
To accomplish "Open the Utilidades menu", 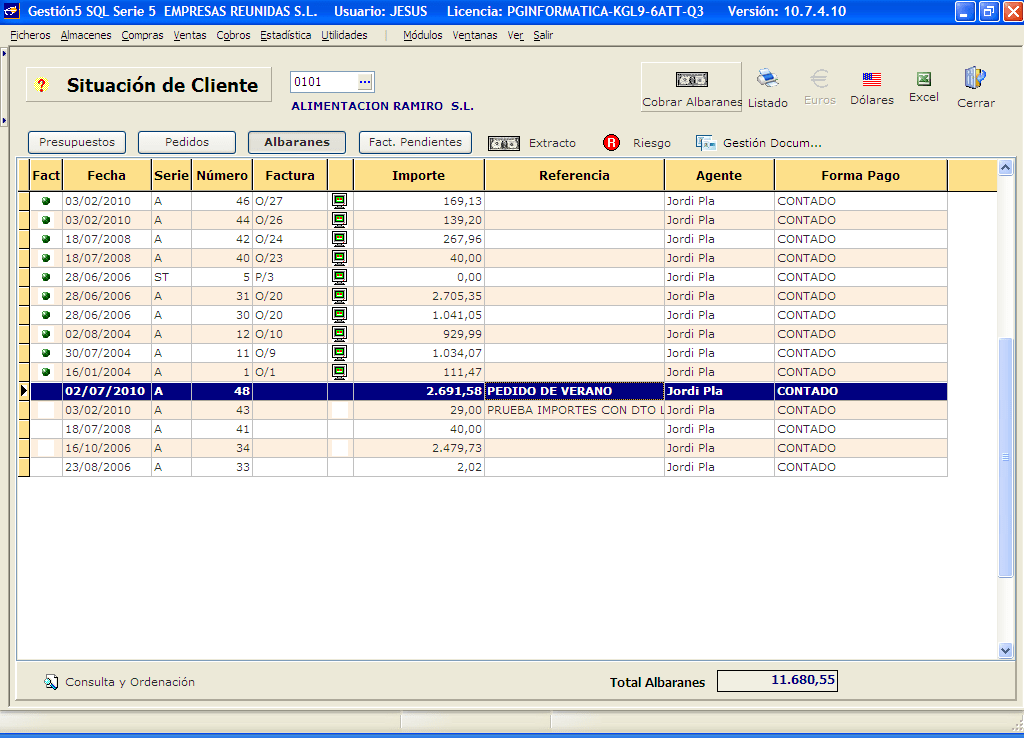I will 344,35.
